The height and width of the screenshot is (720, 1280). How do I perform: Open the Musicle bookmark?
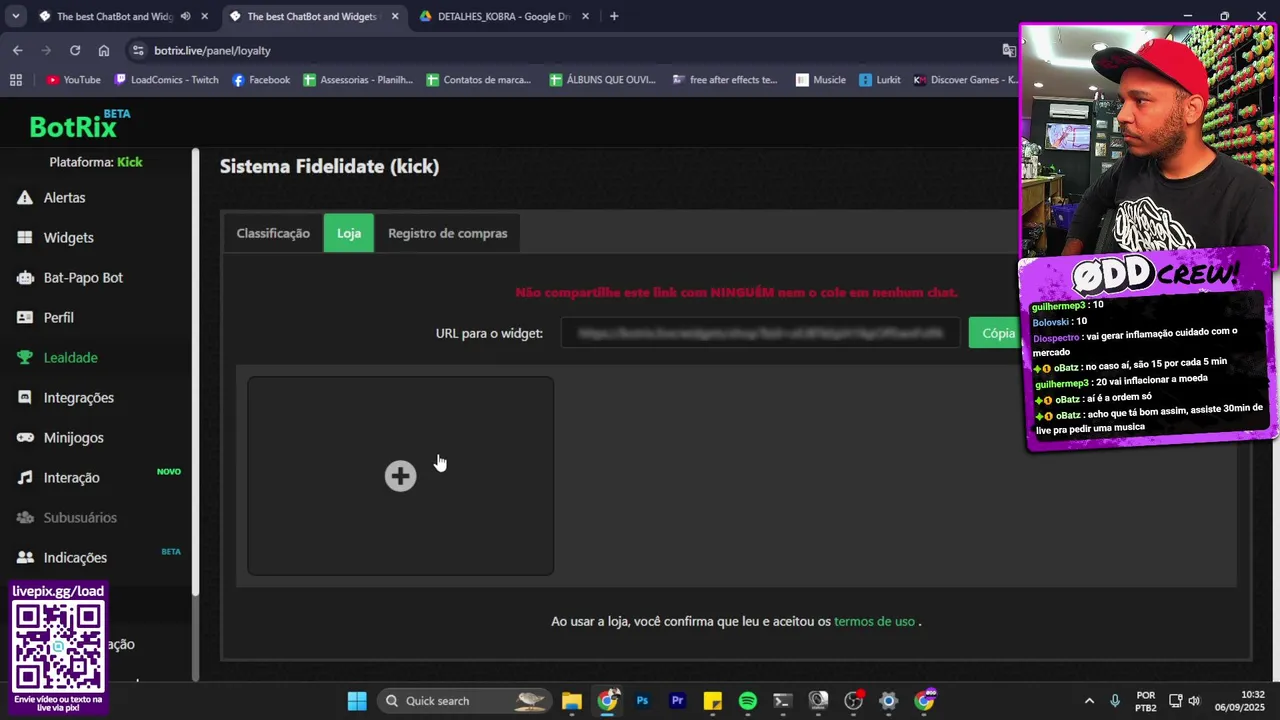click(x=820, y=80)
